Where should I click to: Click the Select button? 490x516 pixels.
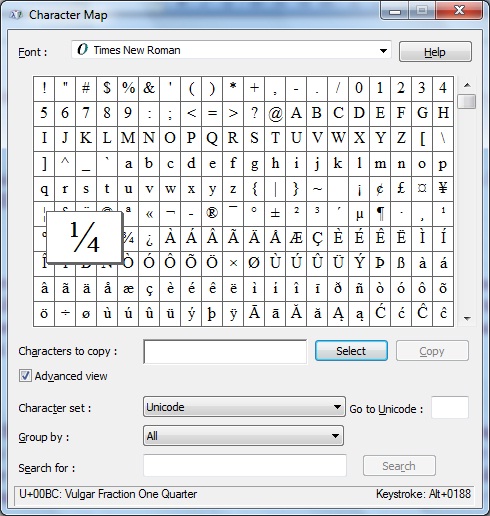pyautogui.click(x=351, y=351)
